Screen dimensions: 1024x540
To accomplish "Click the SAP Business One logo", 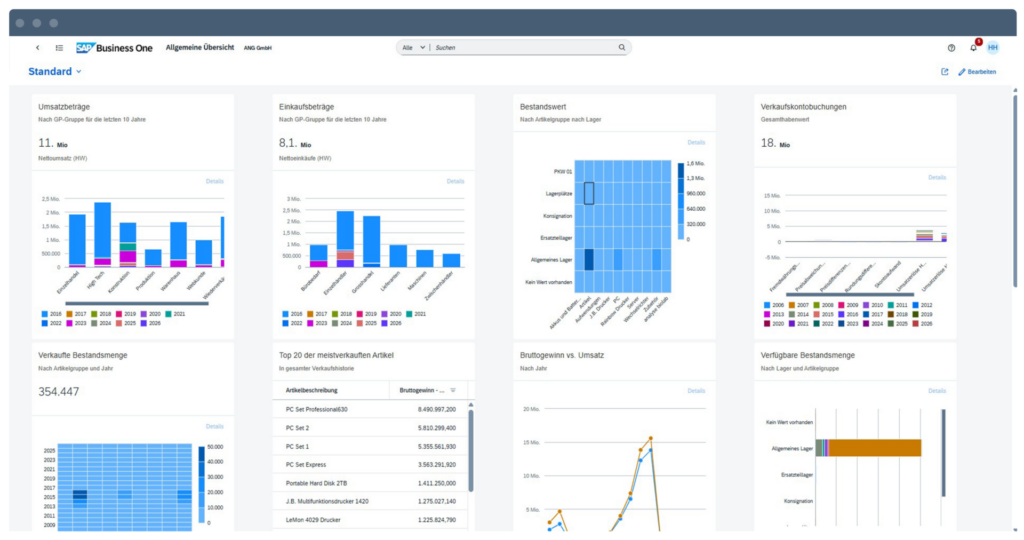I will [114, 48].
